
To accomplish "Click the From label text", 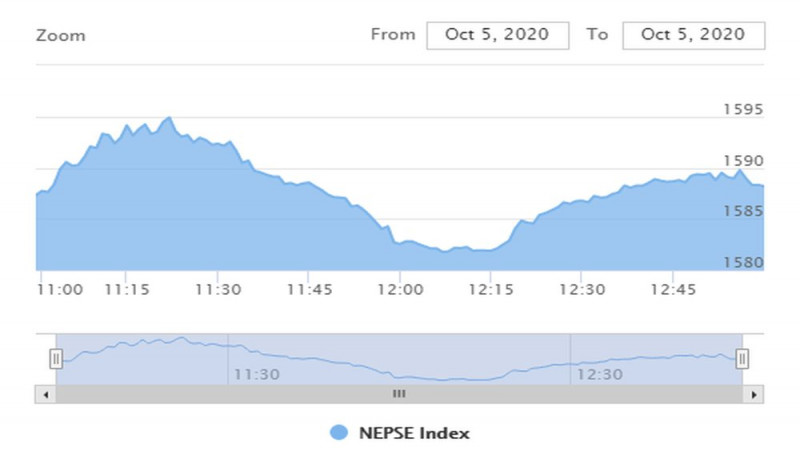I will tap(392, 34).
